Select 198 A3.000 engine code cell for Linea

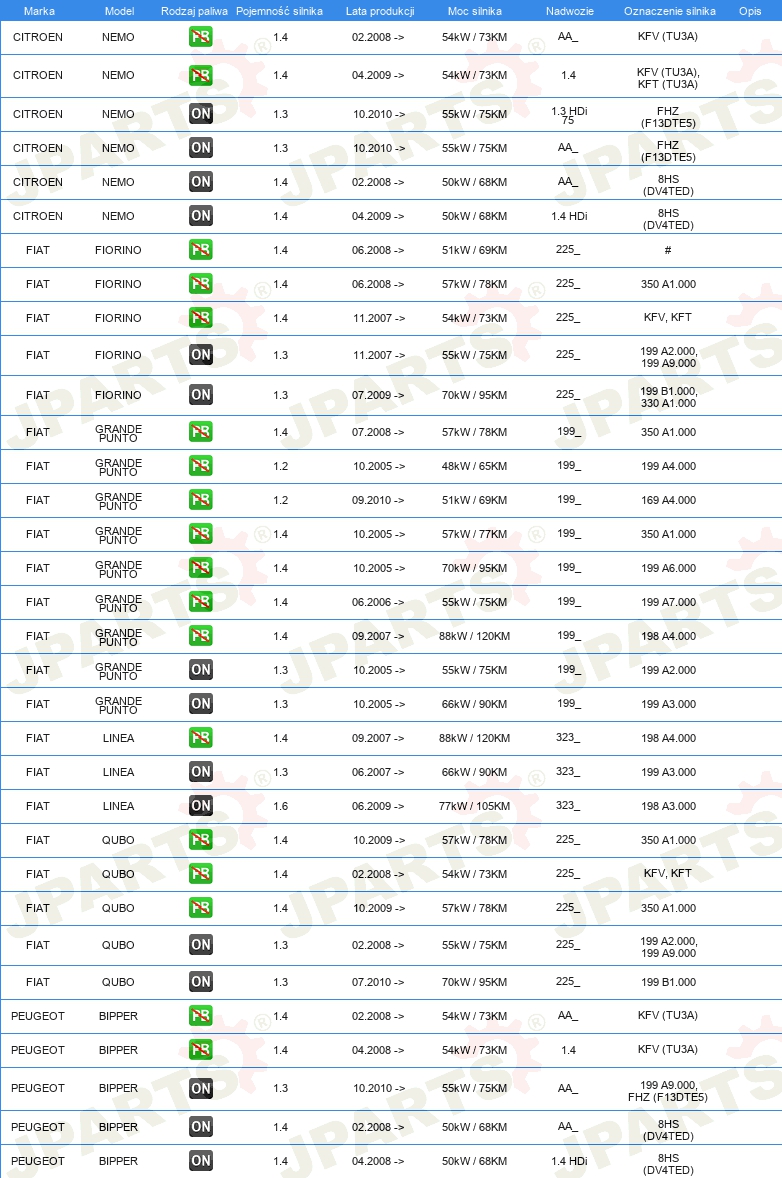coord(669,806)
